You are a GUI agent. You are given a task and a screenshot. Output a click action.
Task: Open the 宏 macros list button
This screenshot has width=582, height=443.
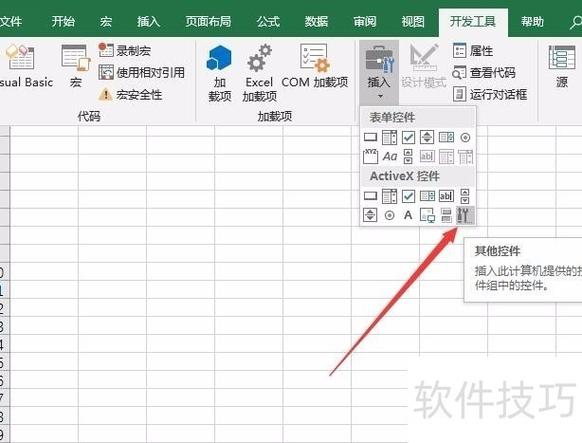(x=76, y=66)
